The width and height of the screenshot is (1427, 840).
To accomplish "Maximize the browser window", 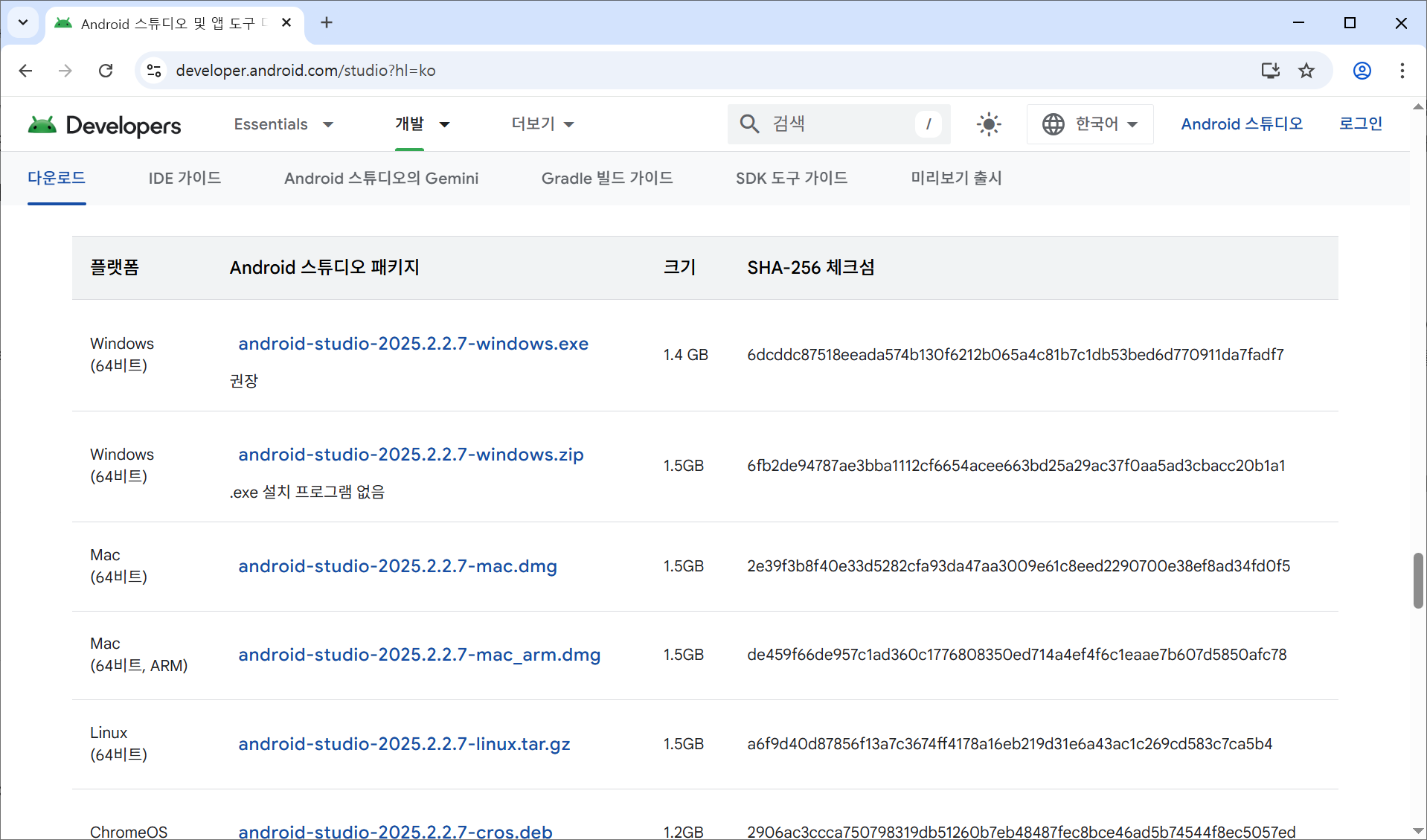I will [1350, 23].
